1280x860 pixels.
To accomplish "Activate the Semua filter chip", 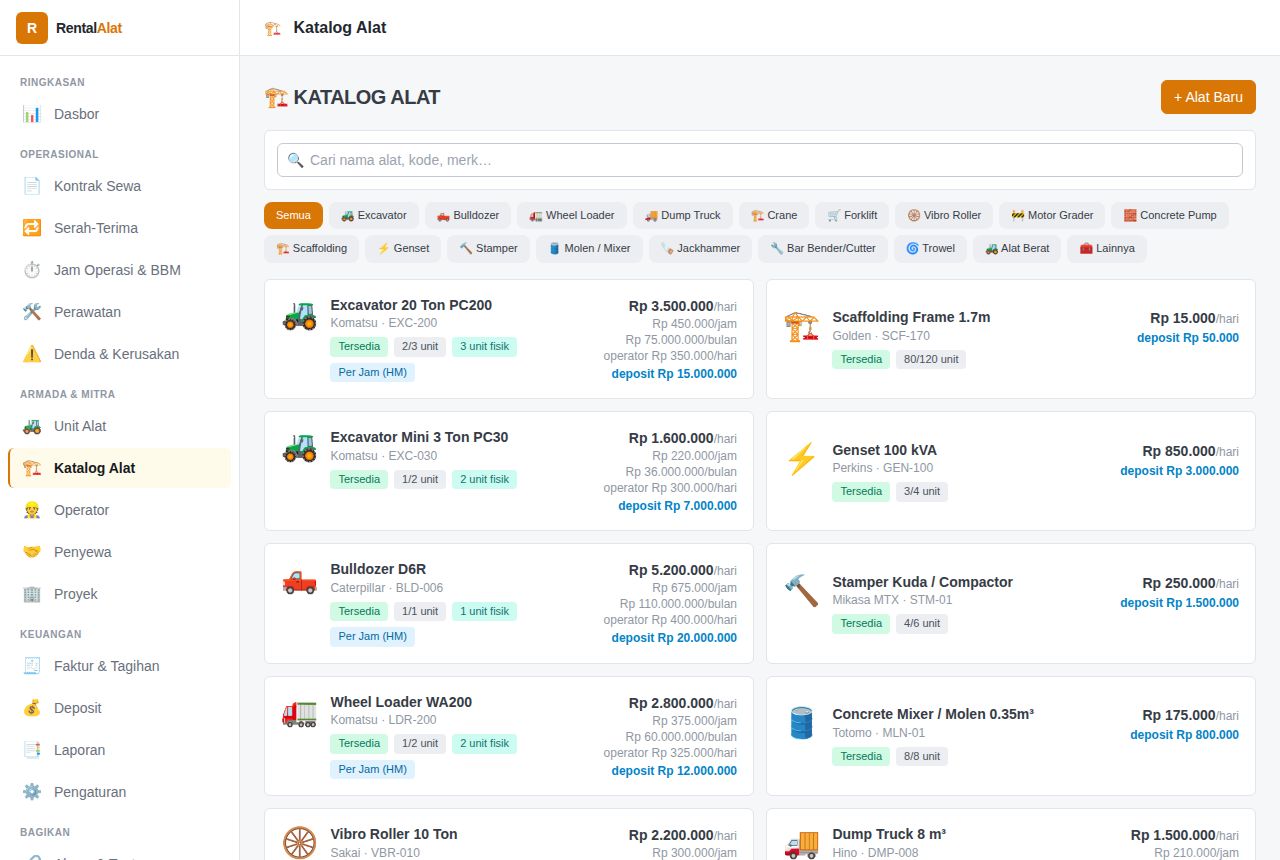I will [x=293, y=215].
